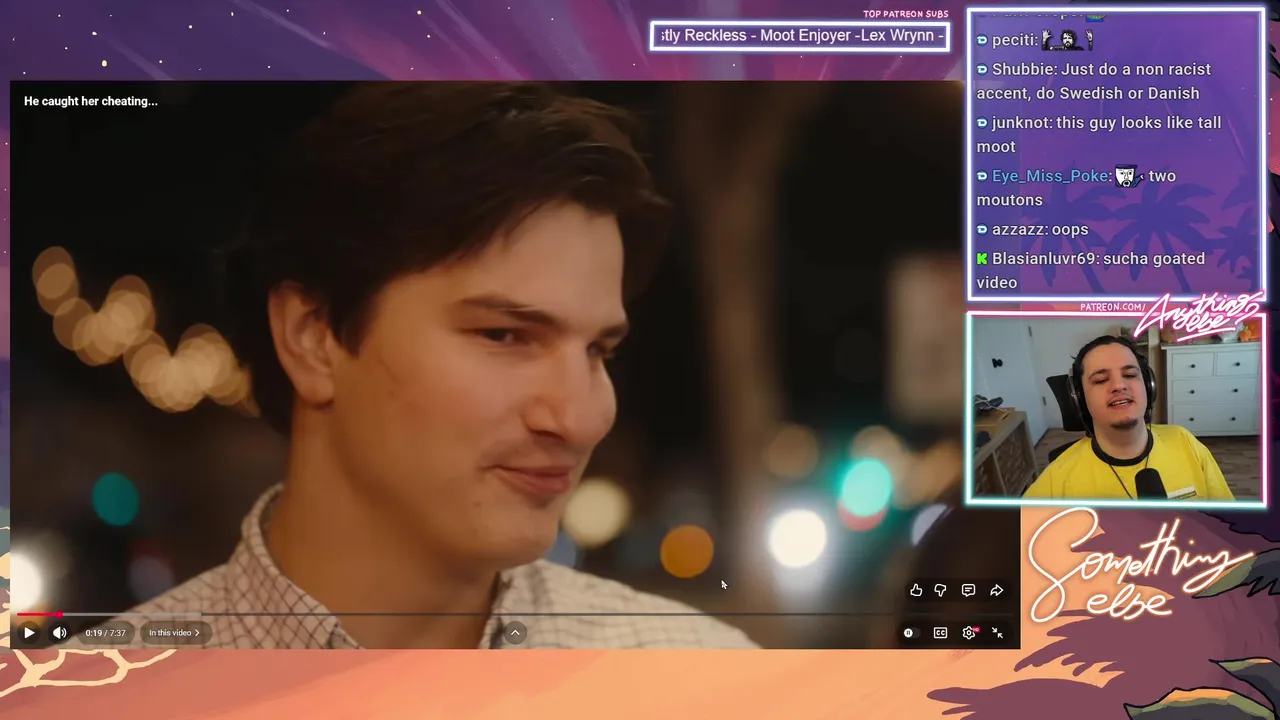The height and width of the screenshot is (720, 1280).
Task: Click peciti's emote chat message
Action: 1035,40
